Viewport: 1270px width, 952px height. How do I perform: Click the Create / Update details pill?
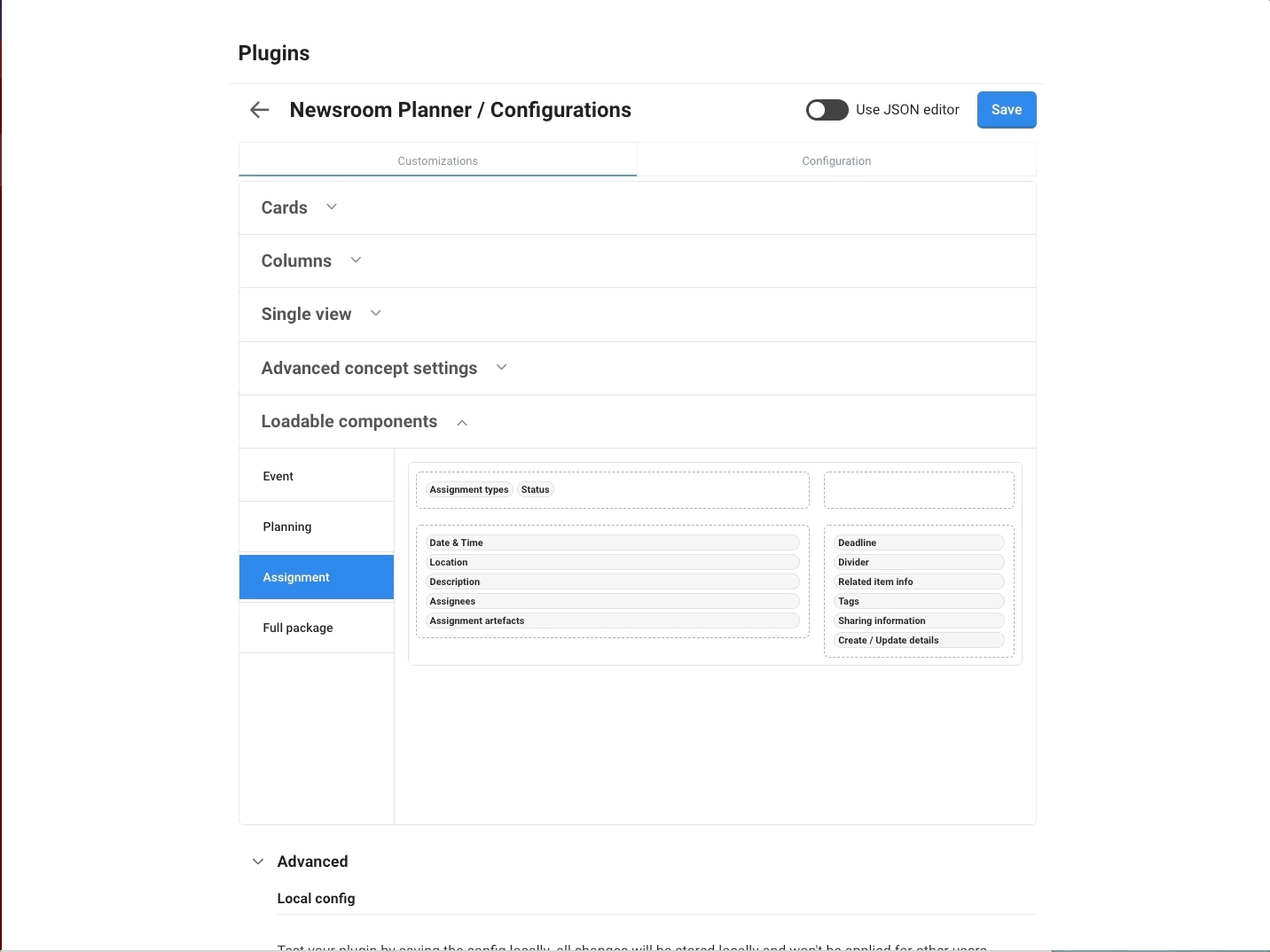[x=919, y=640]
